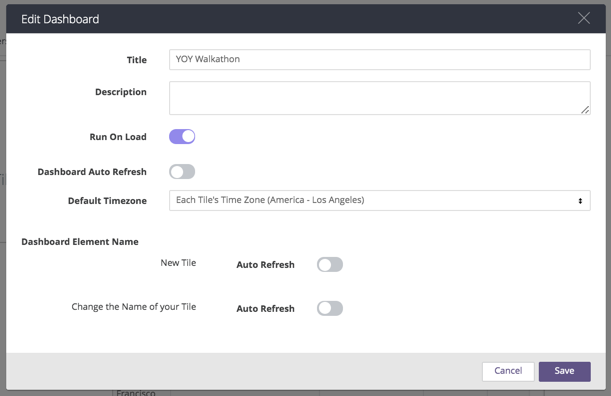Click the Cancel button
Image resolution: width=611 pixels, height=396 pixels.
tap(508, 371)
